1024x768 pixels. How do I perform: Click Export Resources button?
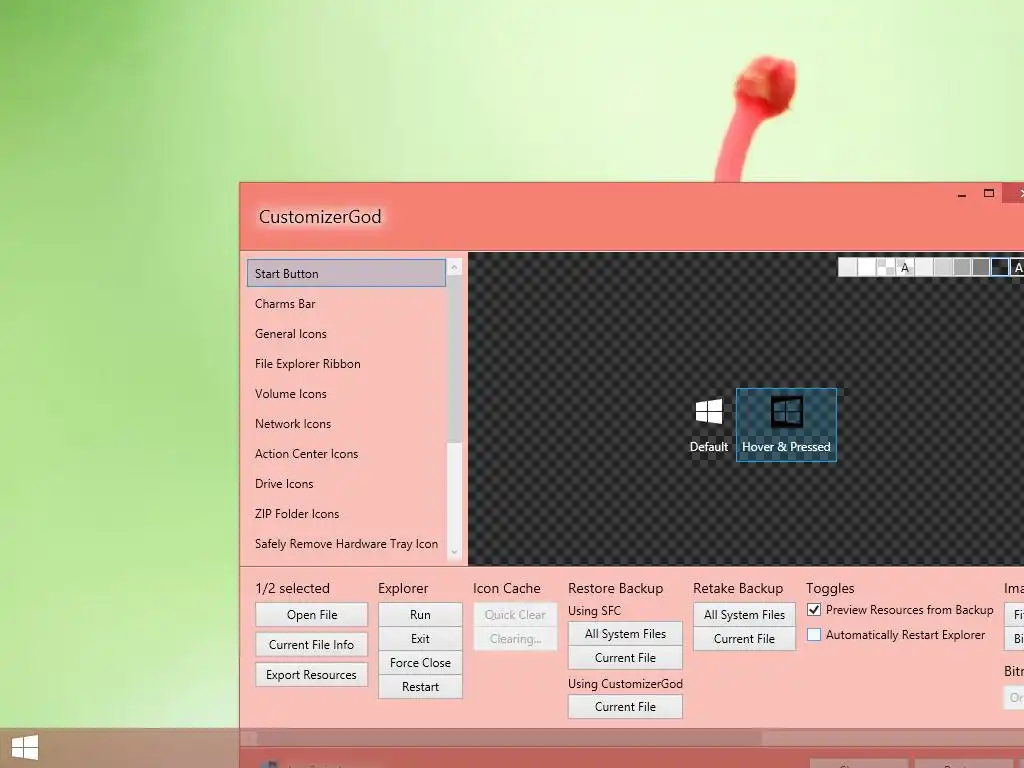312,675
